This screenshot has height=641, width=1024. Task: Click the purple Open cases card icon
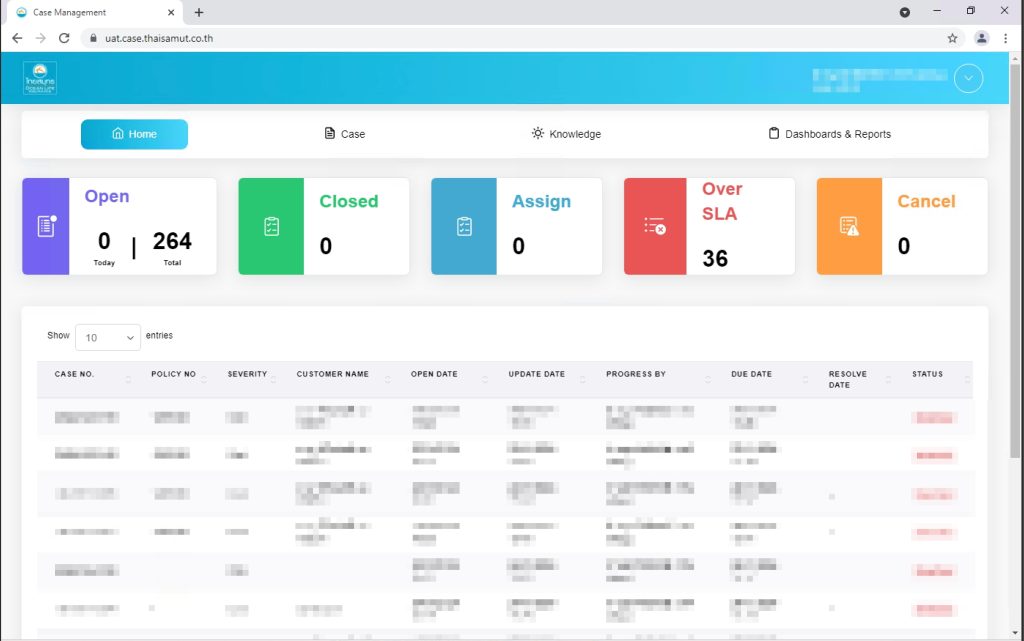click(x=46, y=226)
